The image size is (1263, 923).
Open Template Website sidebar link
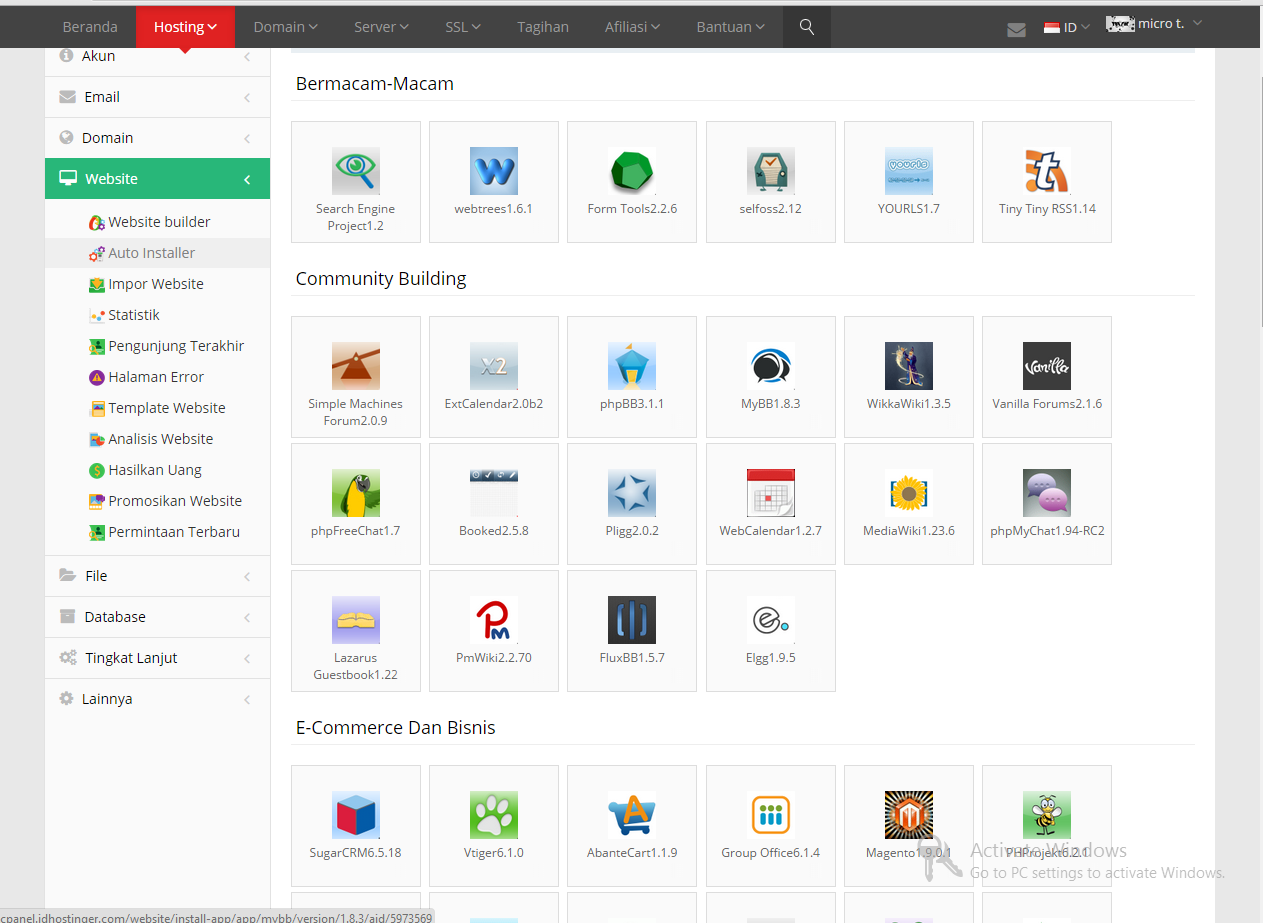point(157,408)
